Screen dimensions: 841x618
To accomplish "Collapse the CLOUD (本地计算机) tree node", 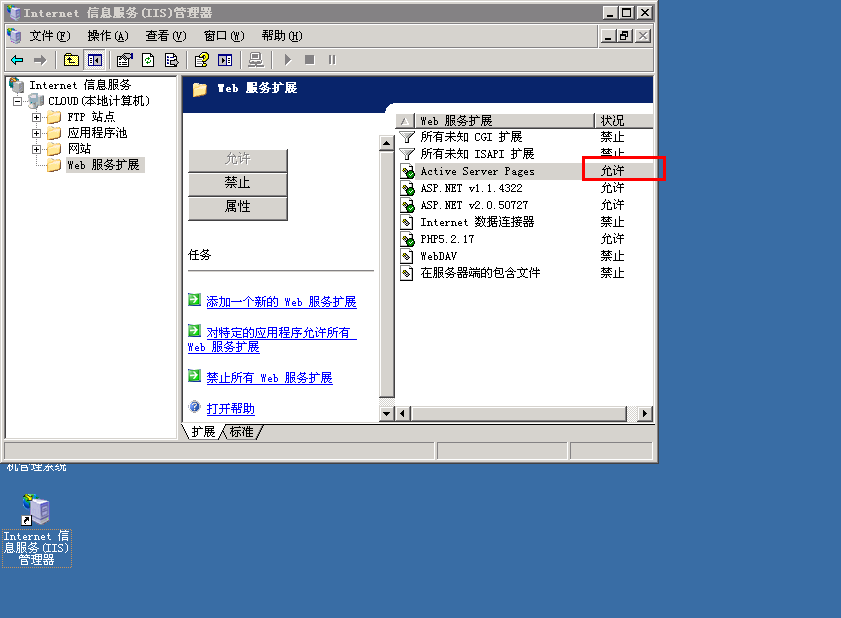I will (18, 101).
